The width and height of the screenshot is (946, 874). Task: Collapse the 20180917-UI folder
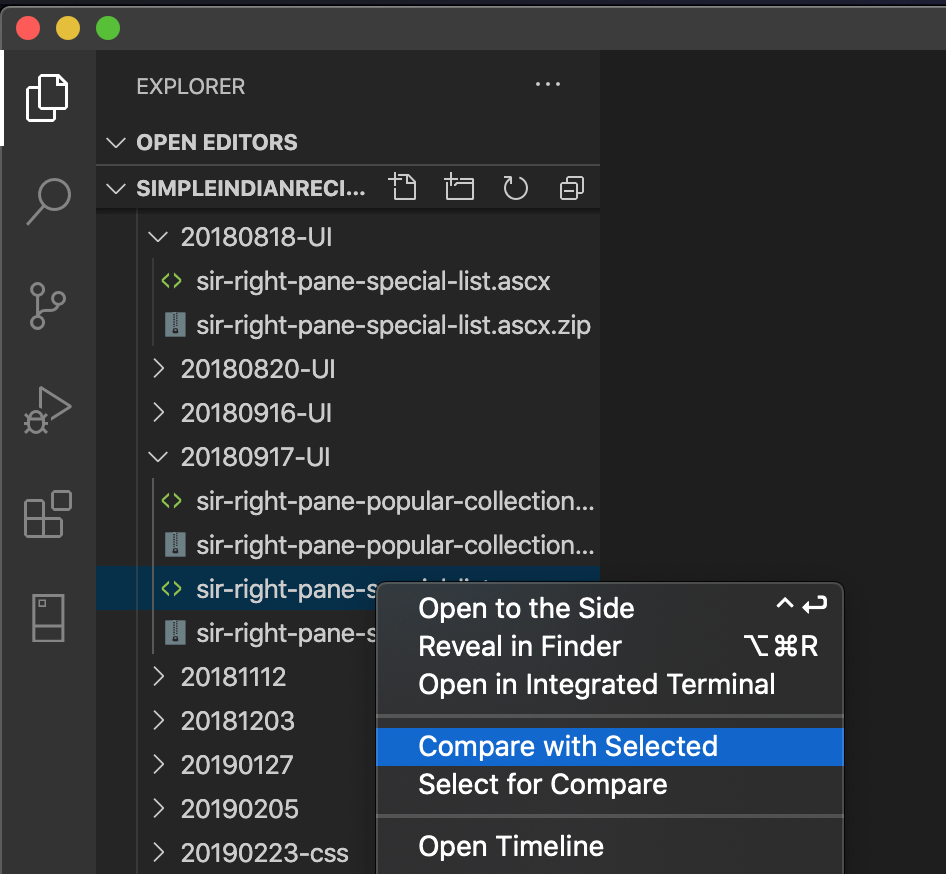[x=157, y=457]
